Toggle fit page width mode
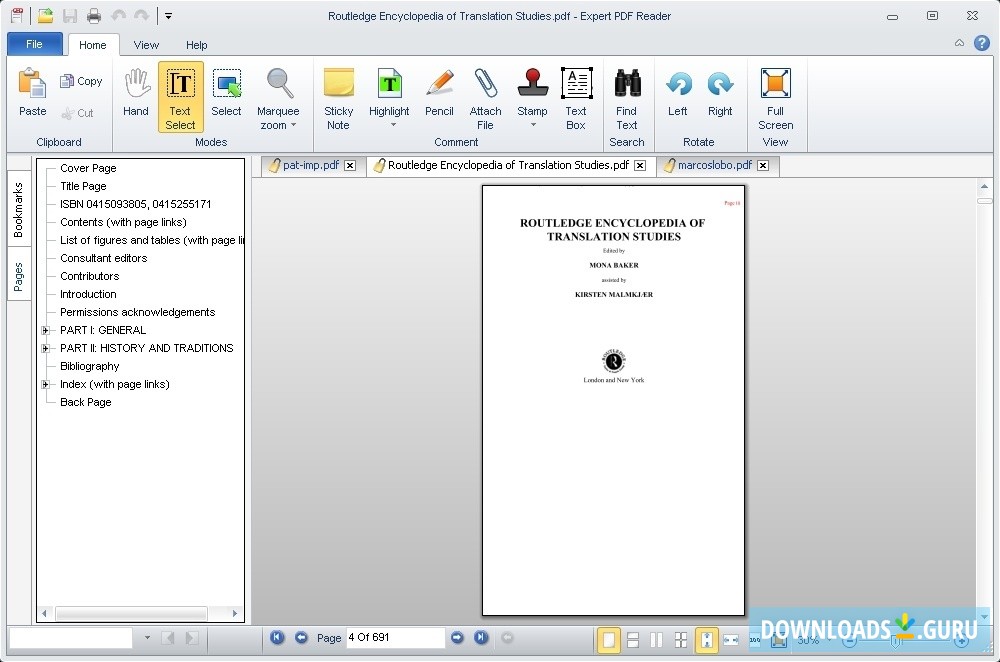 [731, 640]
